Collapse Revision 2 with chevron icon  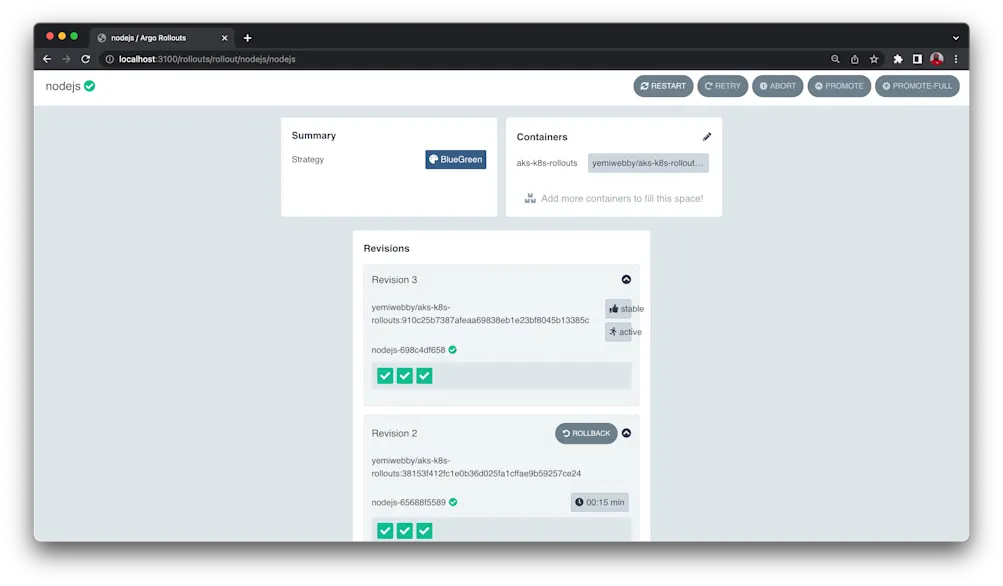626,433
